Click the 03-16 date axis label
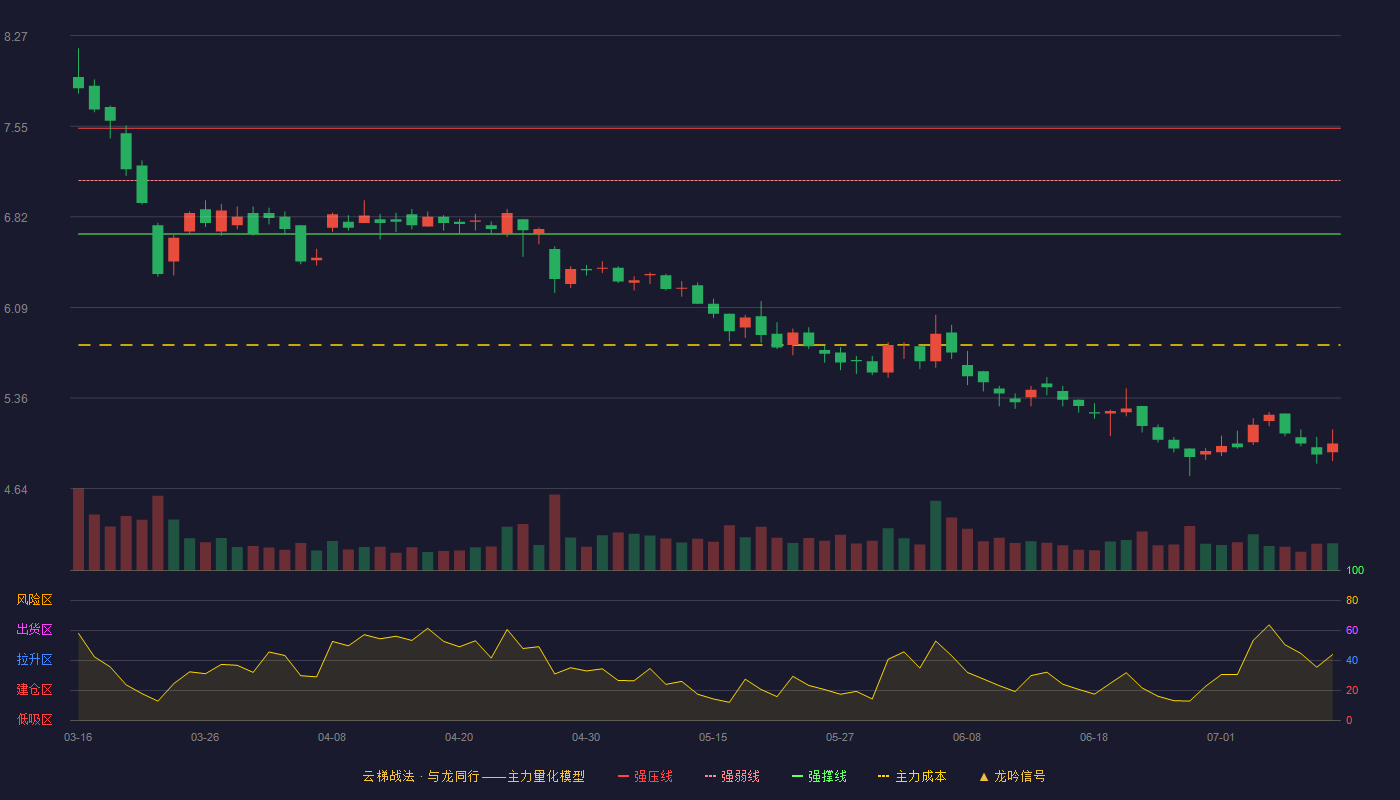 (x=78, y=737)
